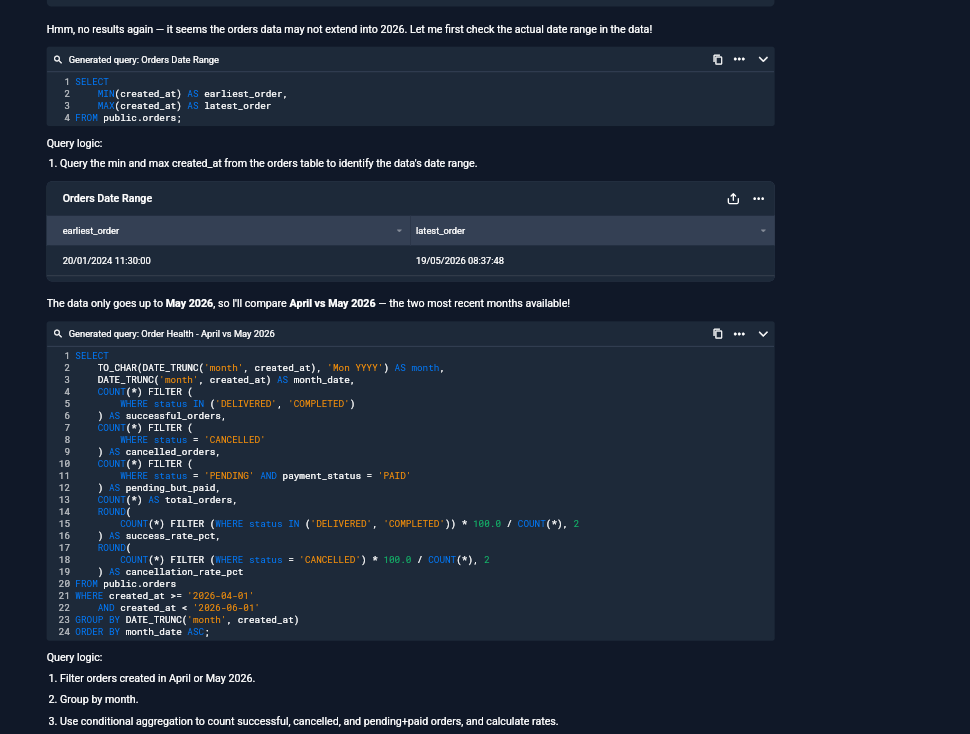Screen dimensions: 970x734
Task: Click text 'Group by month.'
Action: click(99, 699)
